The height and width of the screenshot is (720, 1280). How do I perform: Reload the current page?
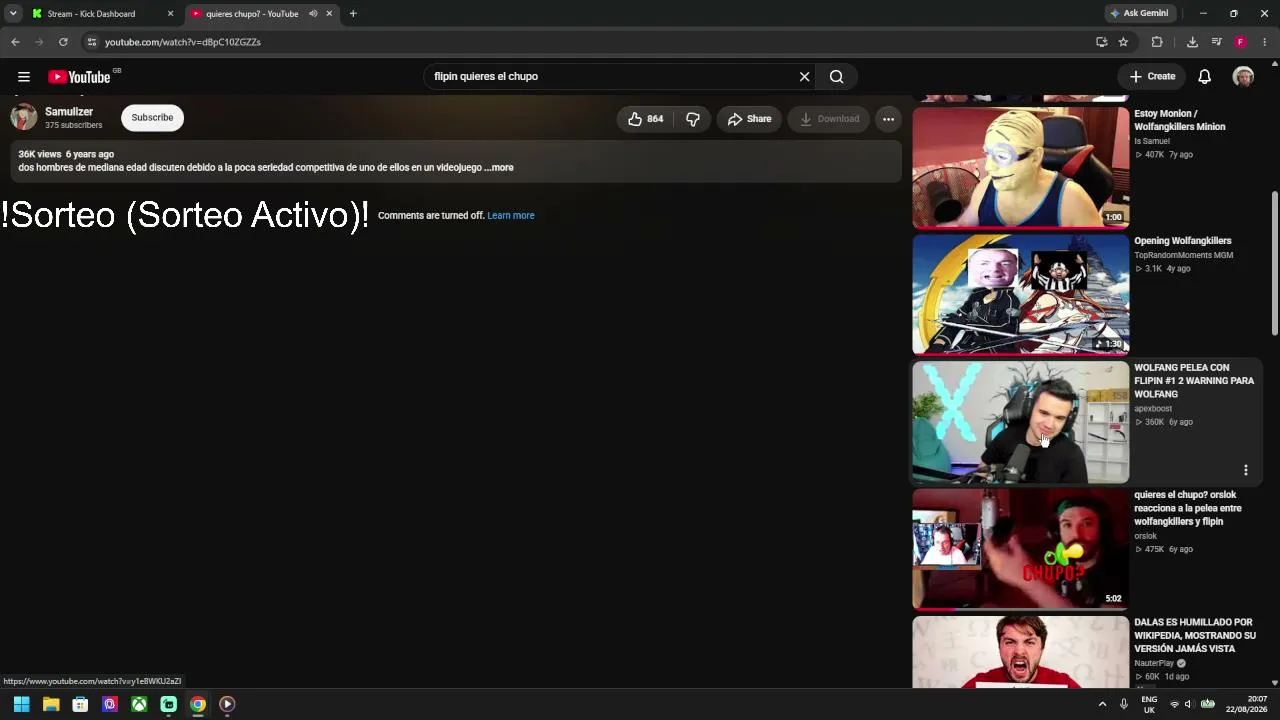(x=63, y=42)
